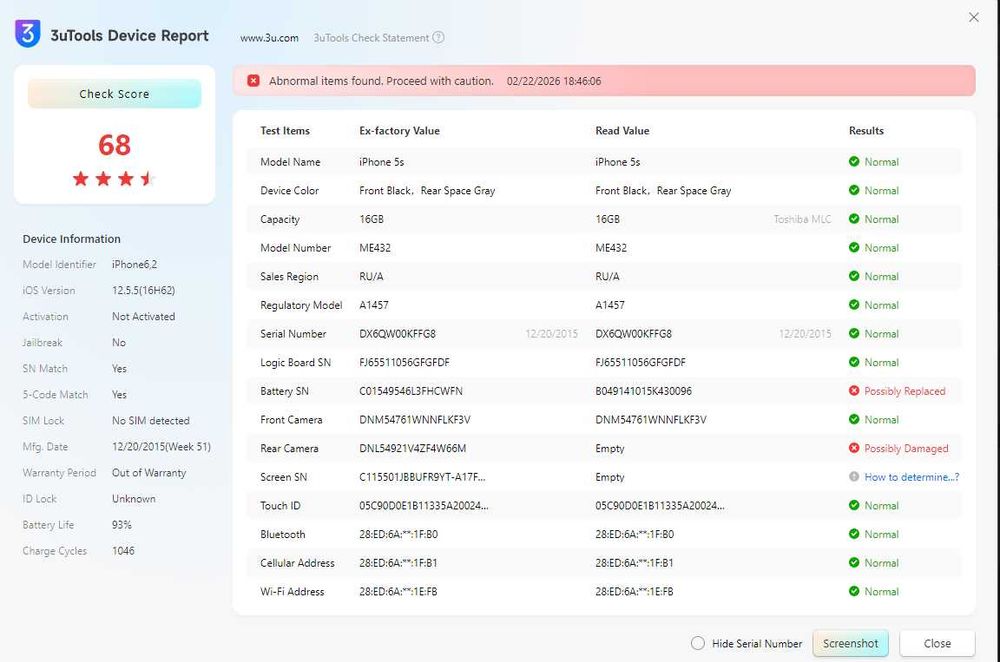The image size is (1000, 662).
Task: Click the 3uTools logo icon
Action: coord(27,33)
